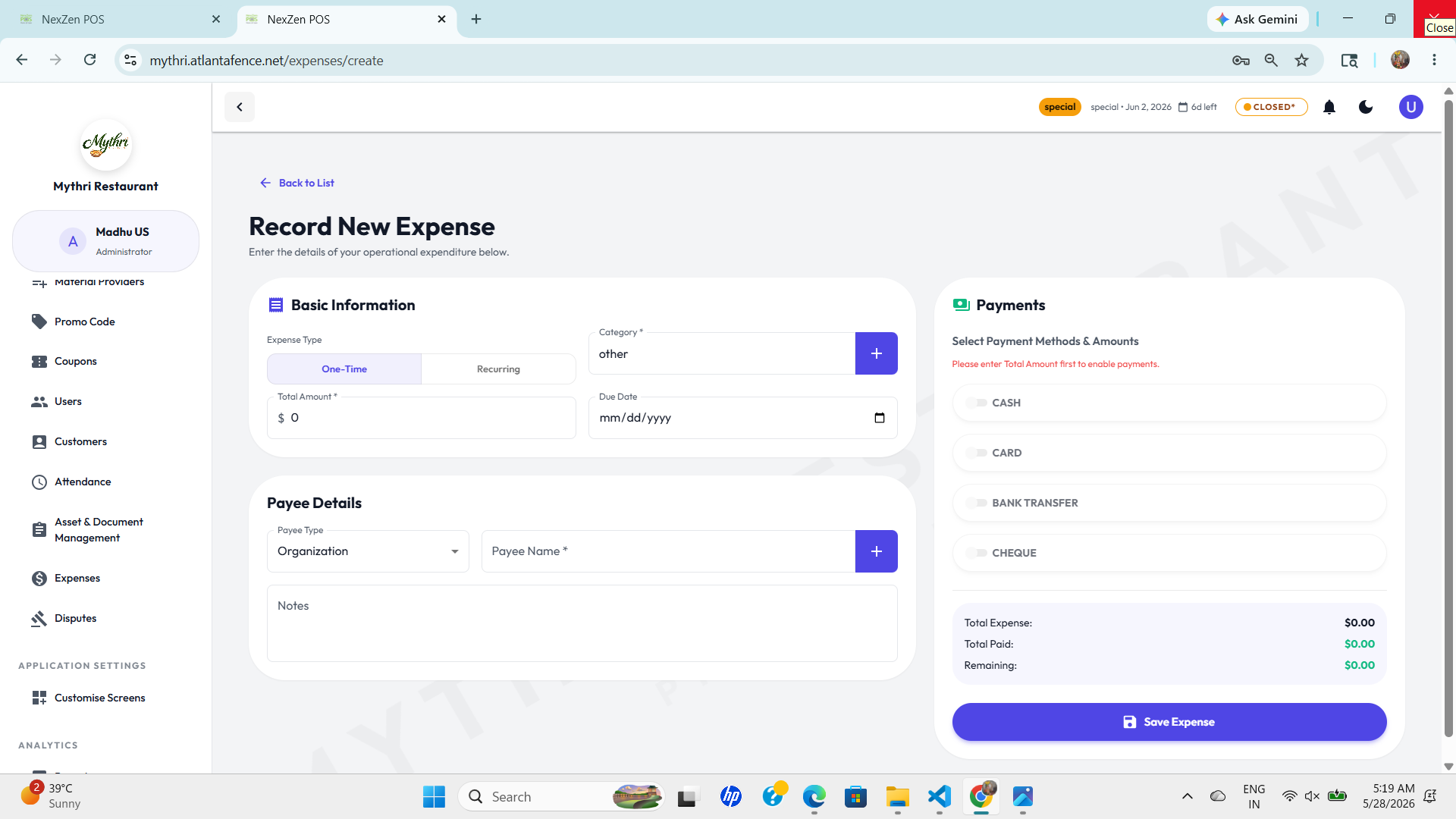The width and height of the screenshot is (1456, 819).
Task: Open the Due Date calendar picker icon
Action: pyautogui.click(x=880, y=418)
